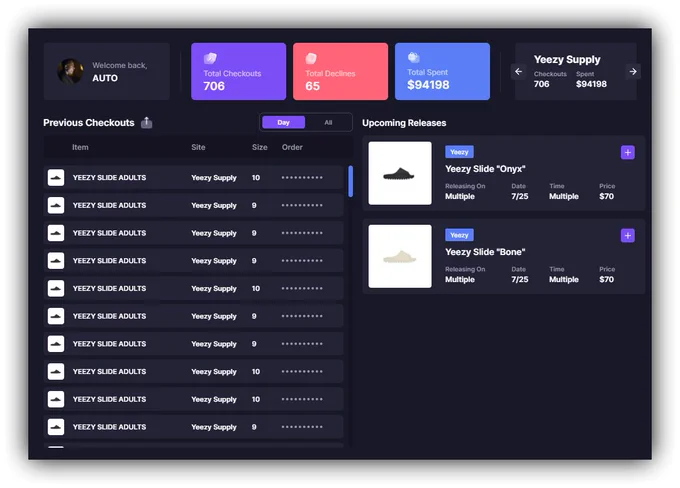
Task: Click the Size column header
Action: pos(260,147)
